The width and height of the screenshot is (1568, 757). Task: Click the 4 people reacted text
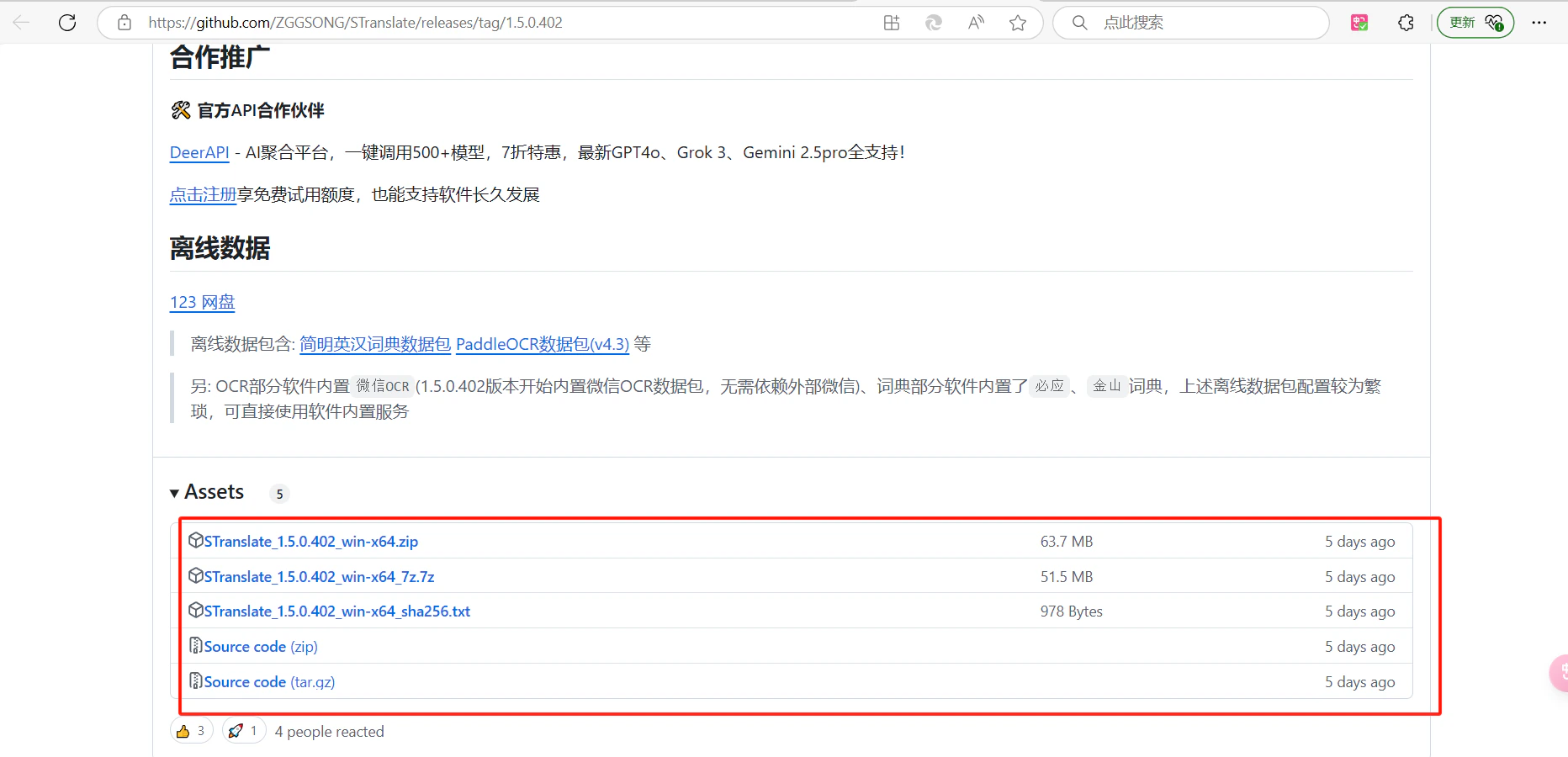329,732
